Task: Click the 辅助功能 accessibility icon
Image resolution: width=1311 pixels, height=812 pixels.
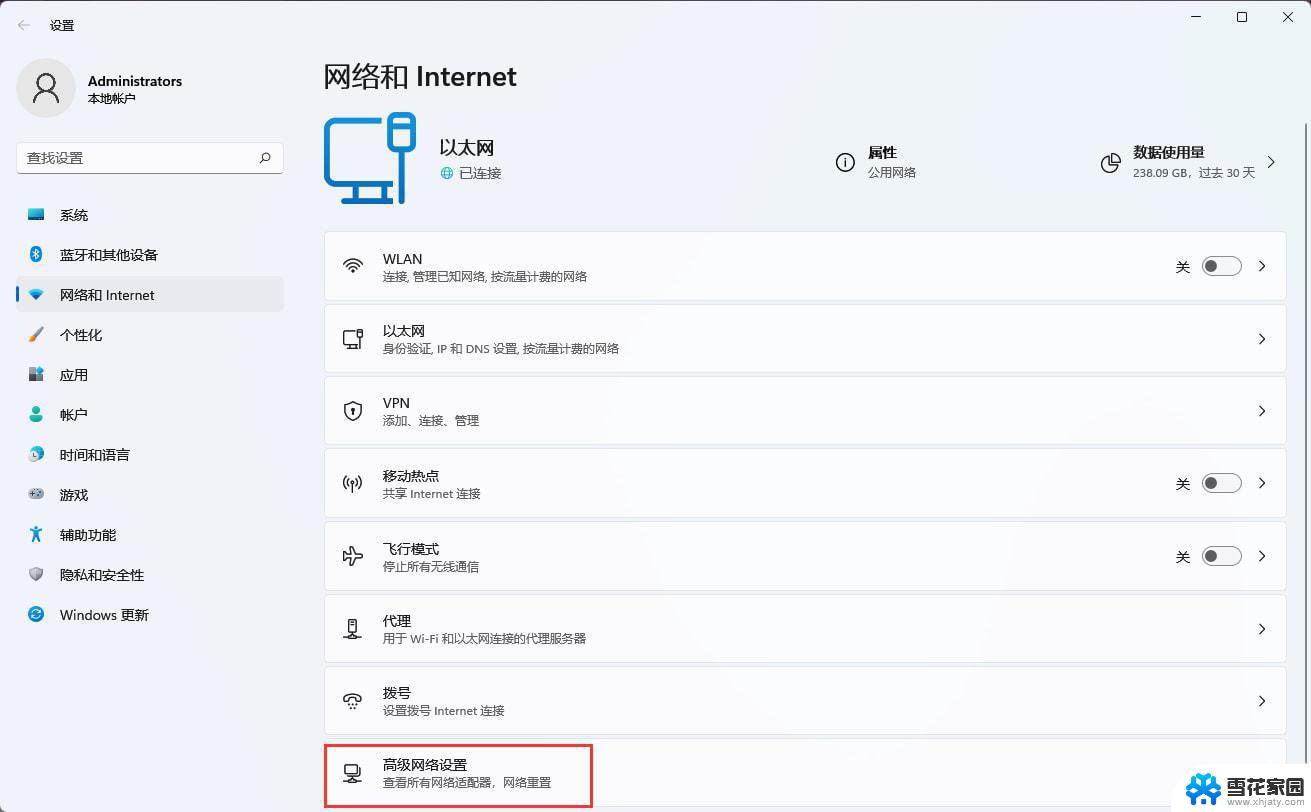Action: point(36,535)
